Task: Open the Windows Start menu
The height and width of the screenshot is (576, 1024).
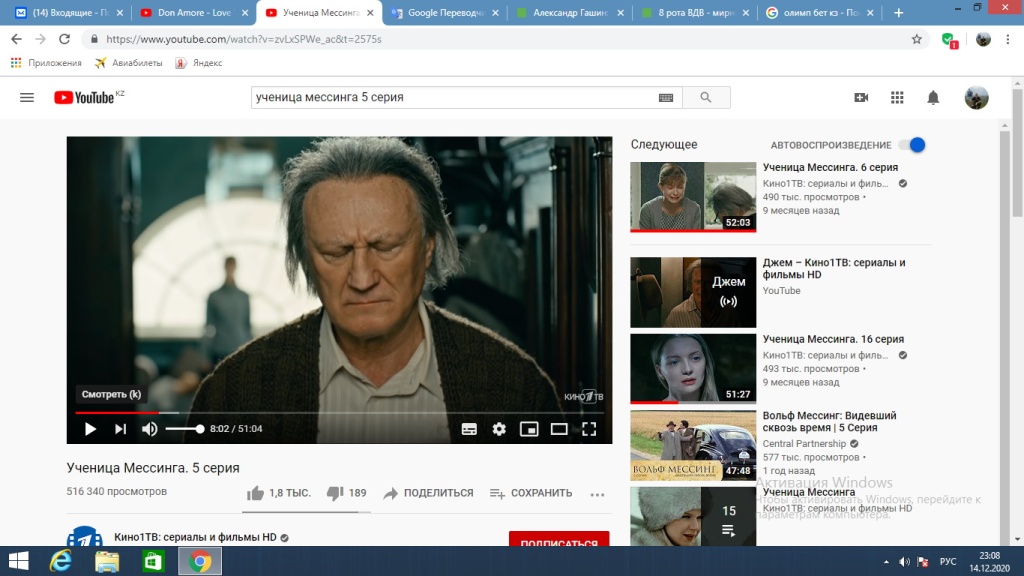Action: coord(18,561)
